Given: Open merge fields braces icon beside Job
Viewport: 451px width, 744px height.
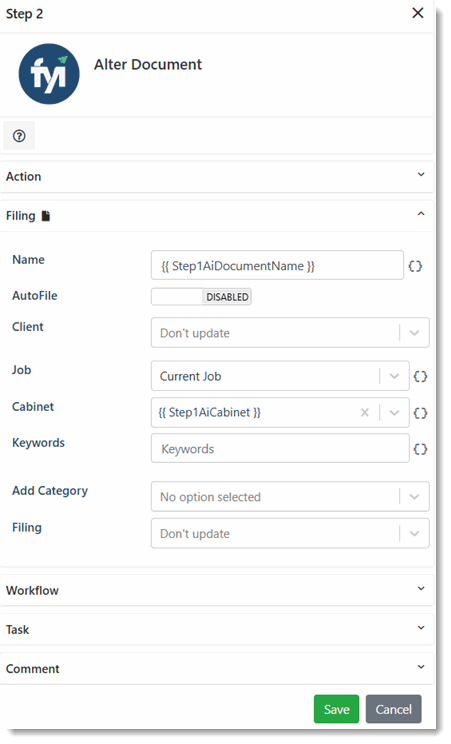Looking at the screenshot, I should [420, 377].
